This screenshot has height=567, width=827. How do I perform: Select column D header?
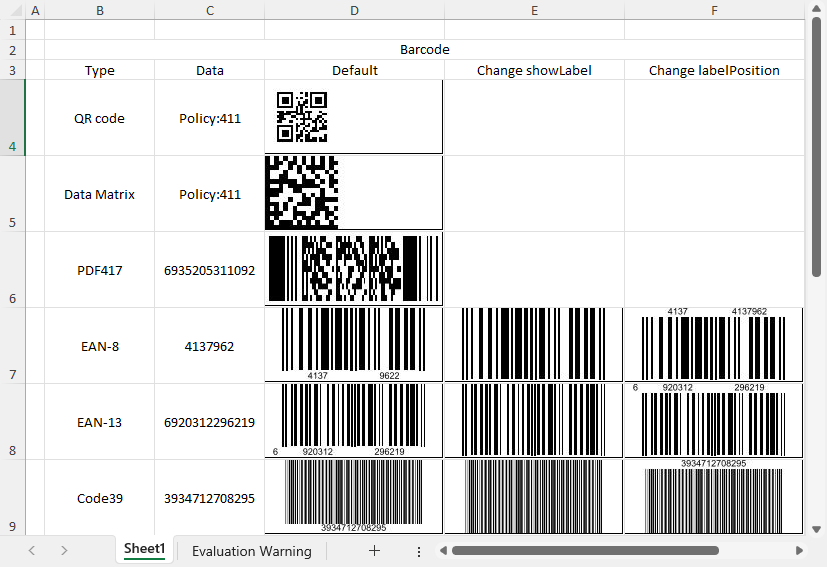point(354,10)
